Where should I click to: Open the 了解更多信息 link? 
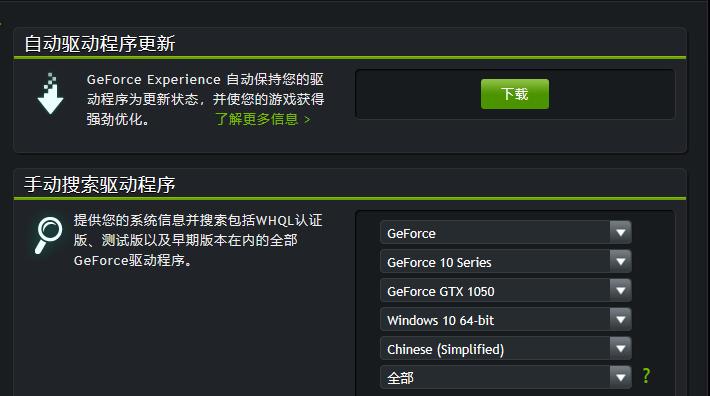(x=263, y=119)
